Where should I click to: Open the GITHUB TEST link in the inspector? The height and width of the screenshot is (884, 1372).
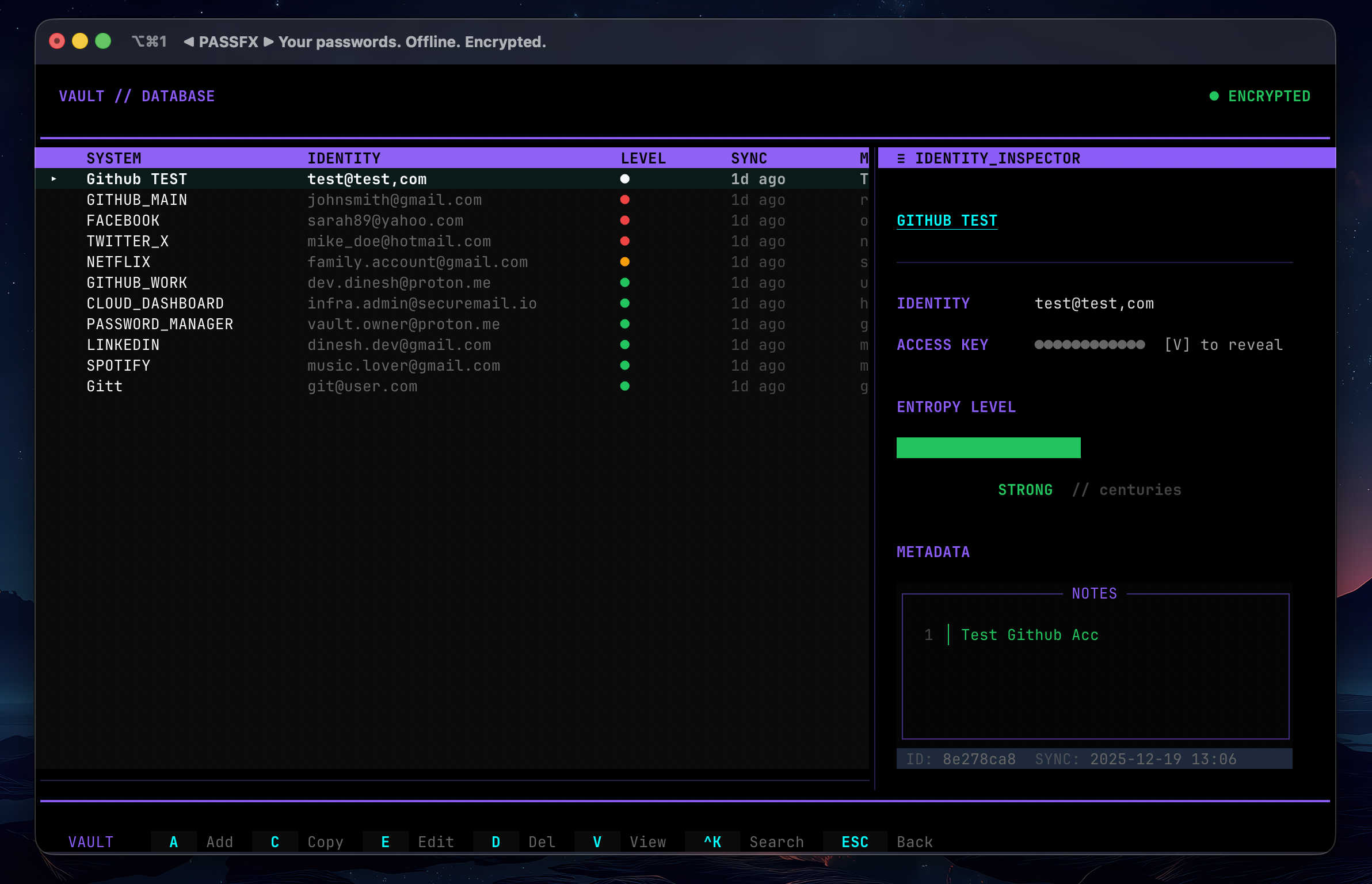point(947,220)
